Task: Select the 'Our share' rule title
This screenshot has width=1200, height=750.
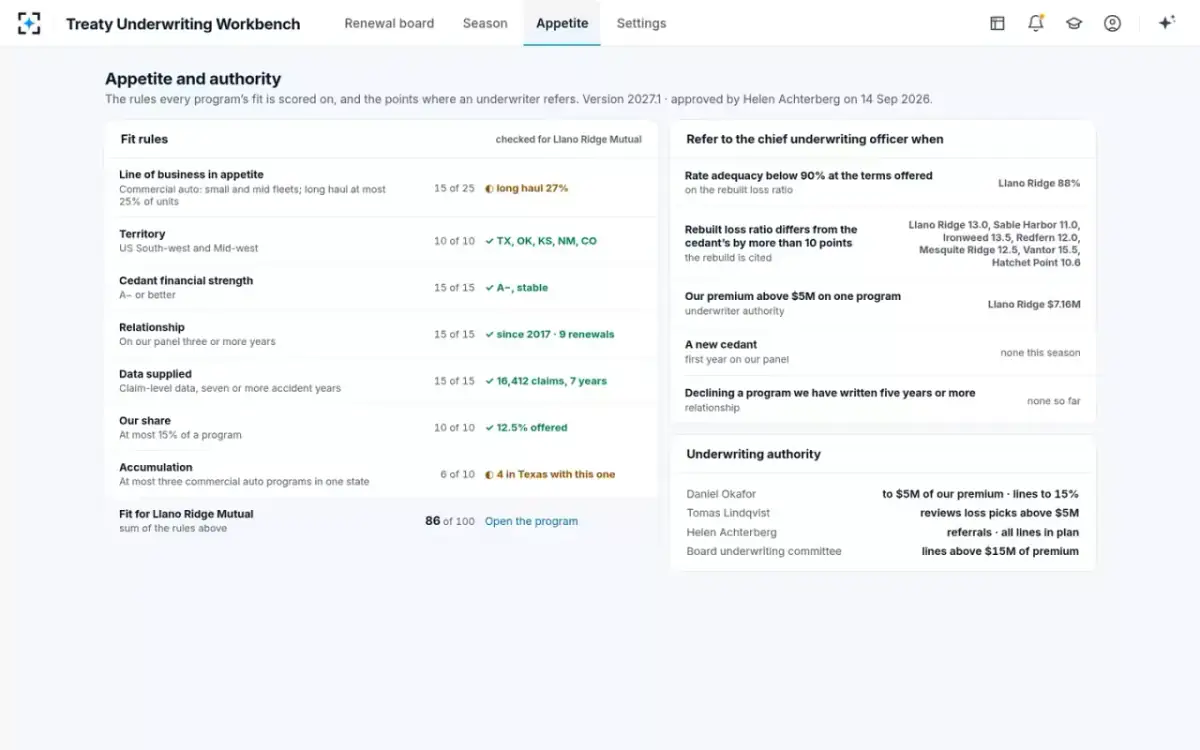Action: 145,421
